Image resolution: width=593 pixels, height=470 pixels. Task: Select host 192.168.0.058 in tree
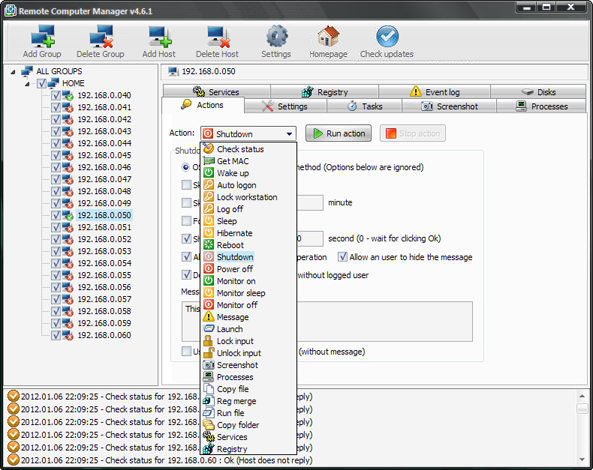(104, 311)
